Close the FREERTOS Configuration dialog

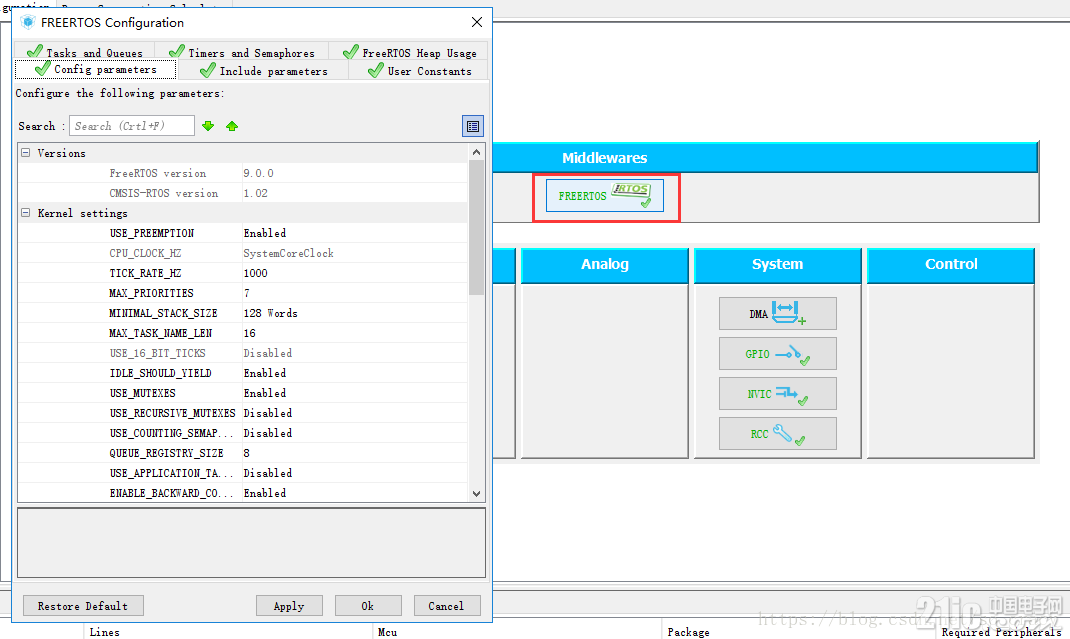coord(477,22)
